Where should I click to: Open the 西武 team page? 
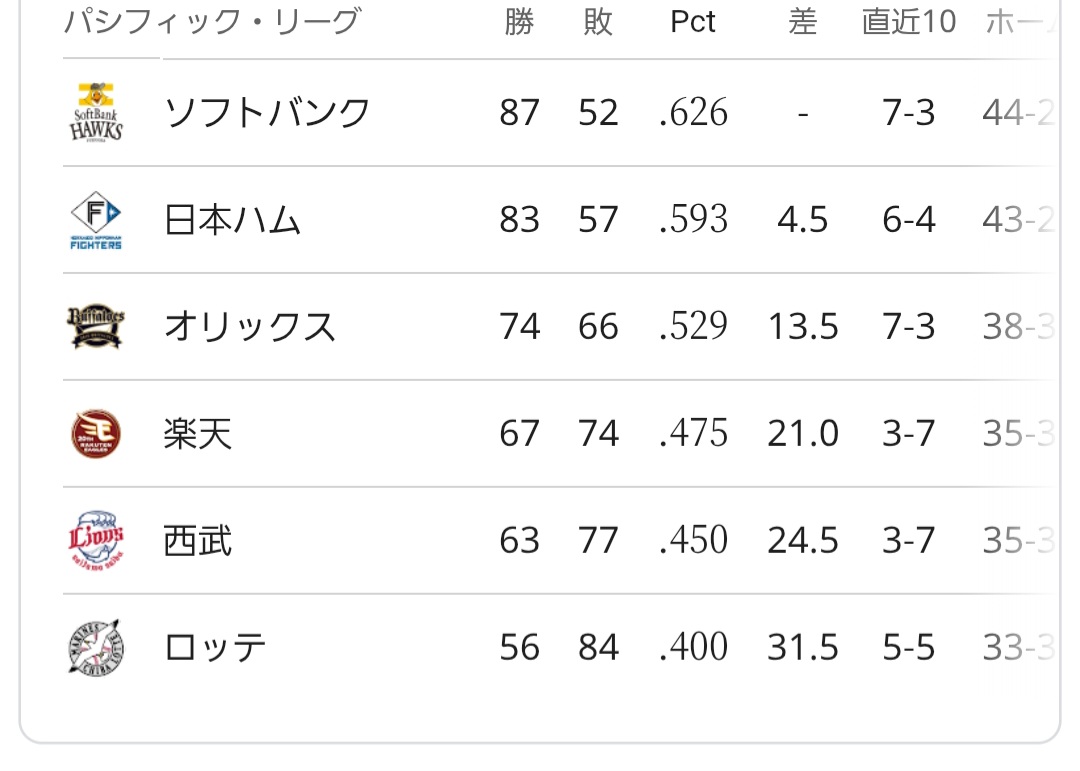click(x=198, y=541)
